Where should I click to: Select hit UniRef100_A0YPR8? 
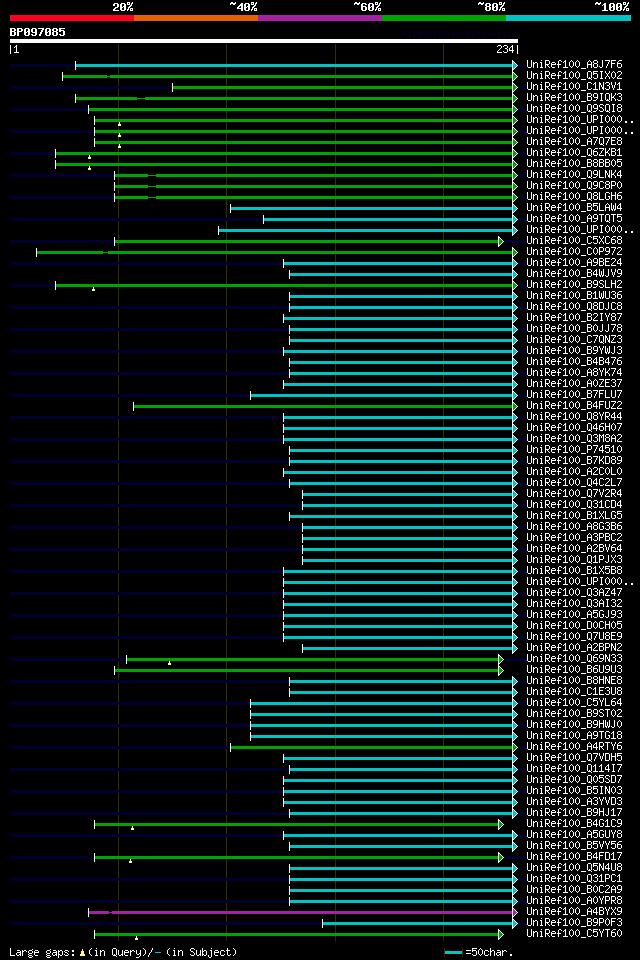coord(574,901)
